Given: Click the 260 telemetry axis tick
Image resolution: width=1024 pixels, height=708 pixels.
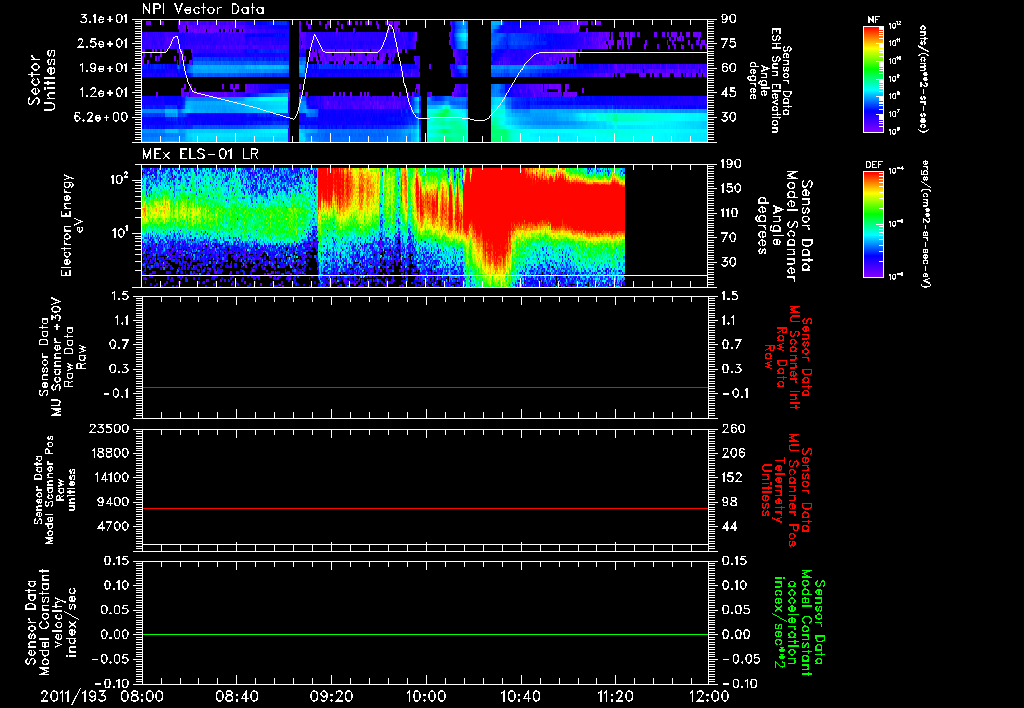Looking at the screenshot, I should [733, 429].
